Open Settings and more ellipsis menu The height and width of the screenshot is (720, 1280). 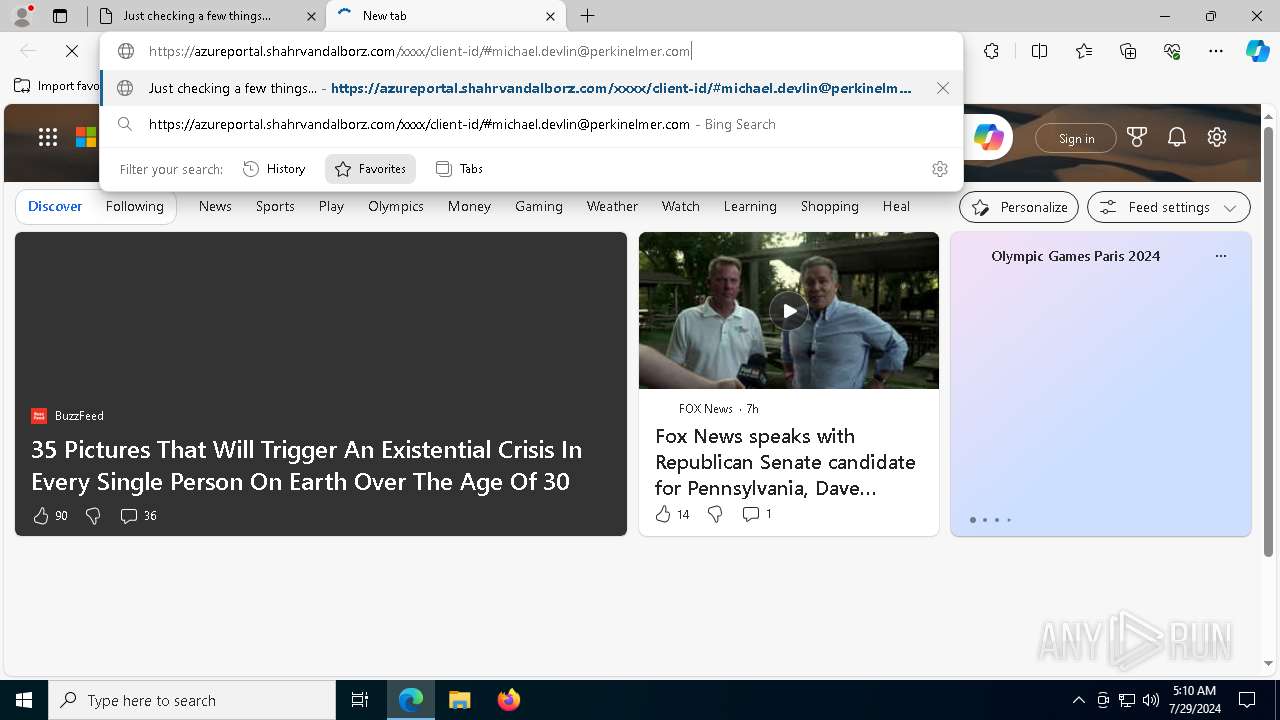(x=1216, y=51)
